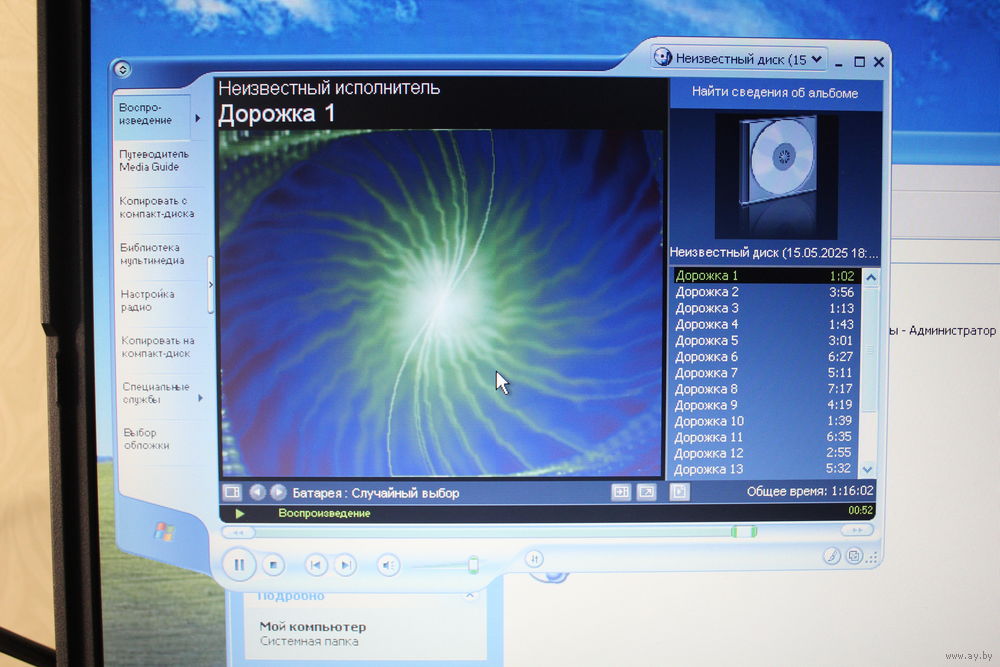This screenshot has width=1000, height=667.
Task: Open the visualization options button
Action: point(232,492)
